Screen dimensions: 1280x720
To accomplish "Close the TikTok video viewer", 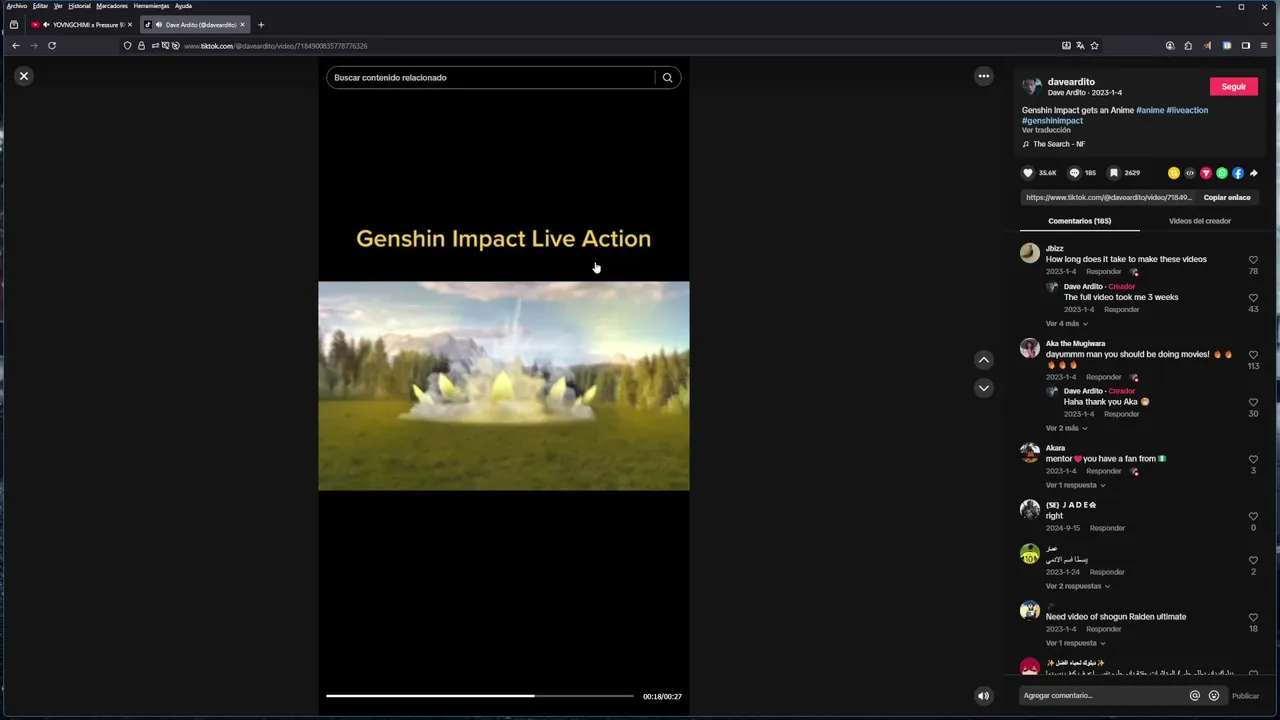I will click(24, 76).
